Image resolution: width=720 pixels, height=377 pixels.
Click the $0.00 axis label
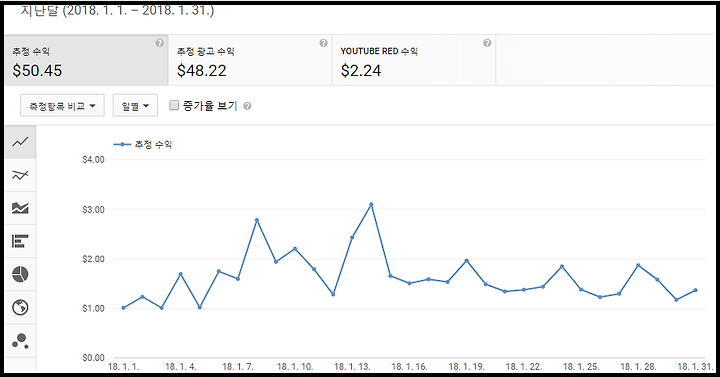coord(93,358)
